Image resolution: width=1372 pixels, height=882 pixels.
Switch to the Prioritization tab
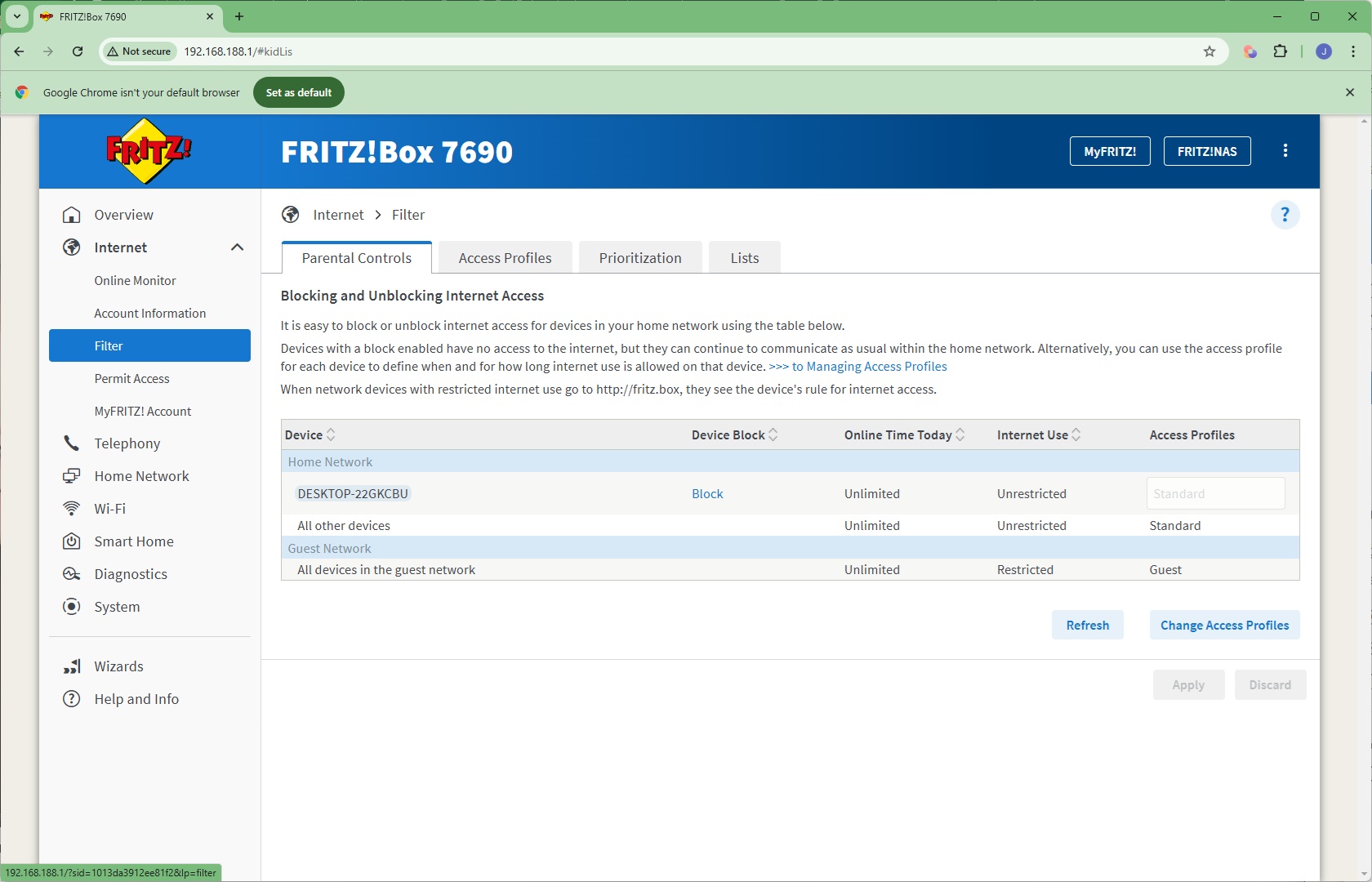click(x=640, y=258)
